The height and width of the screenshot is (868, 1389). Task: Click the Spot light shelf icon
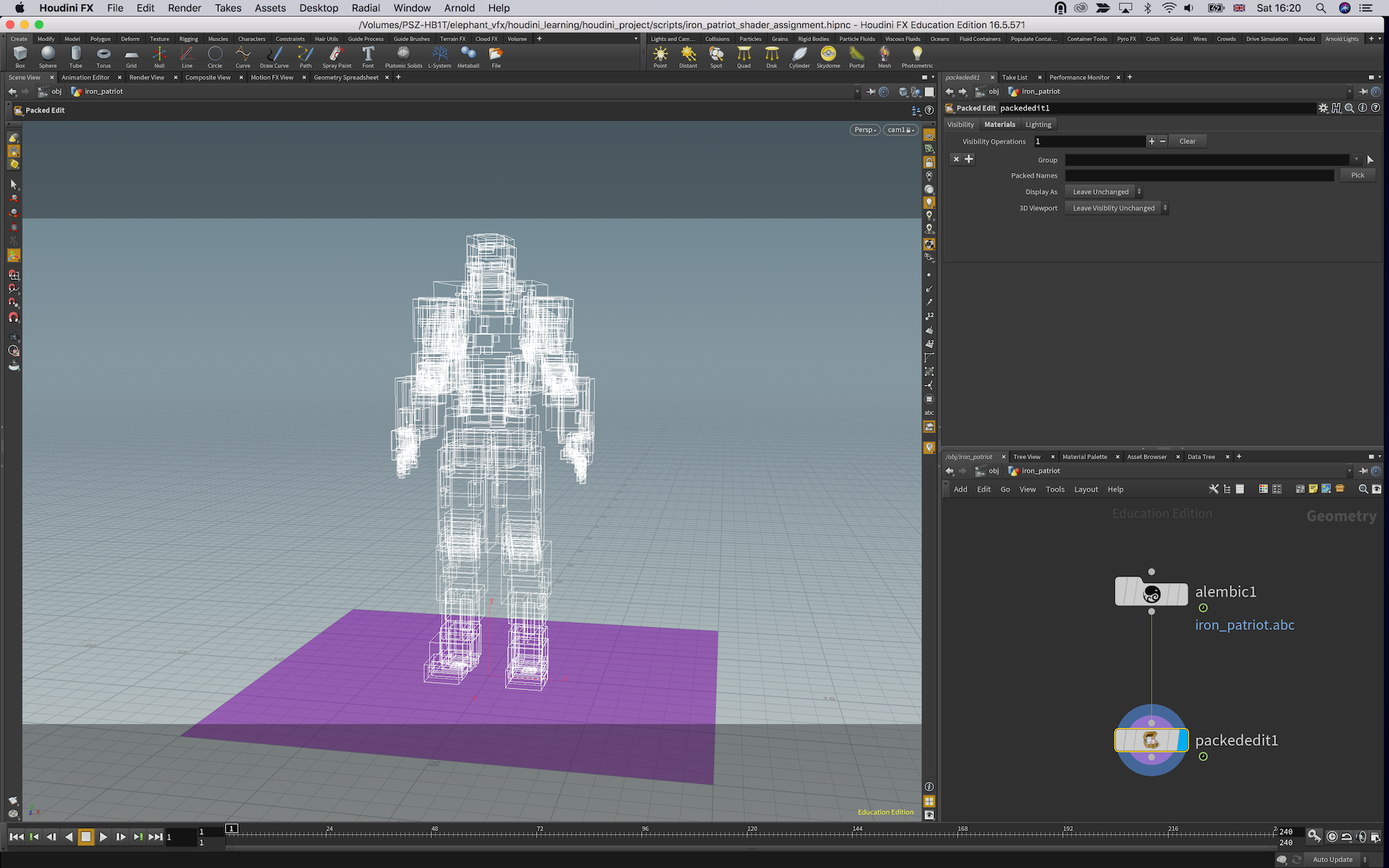pyautogui.click(x=715, y=55)
